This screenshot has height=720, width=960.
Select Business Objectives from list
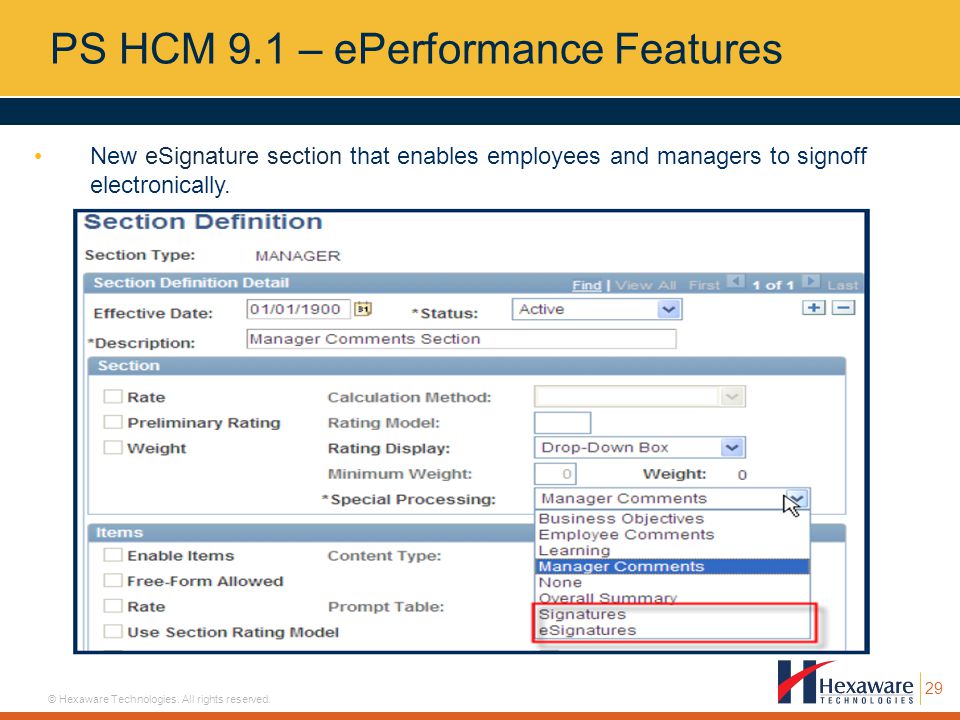click(621, 519)
